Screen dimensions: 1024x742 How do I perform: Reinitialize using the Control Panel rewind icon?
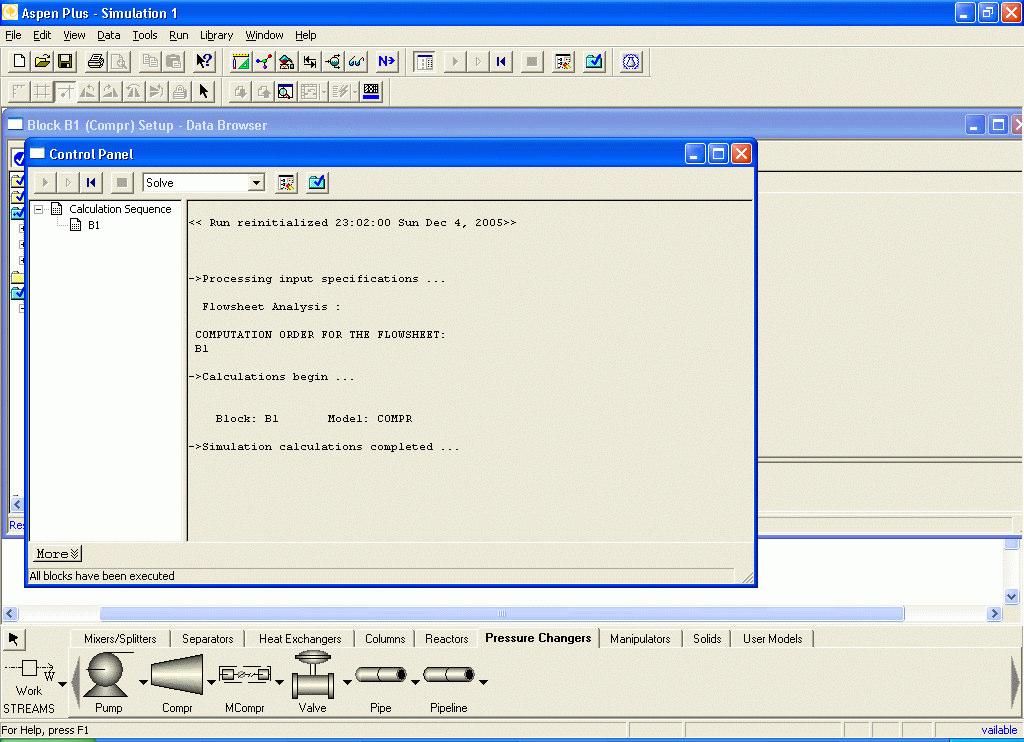(91, 183)
